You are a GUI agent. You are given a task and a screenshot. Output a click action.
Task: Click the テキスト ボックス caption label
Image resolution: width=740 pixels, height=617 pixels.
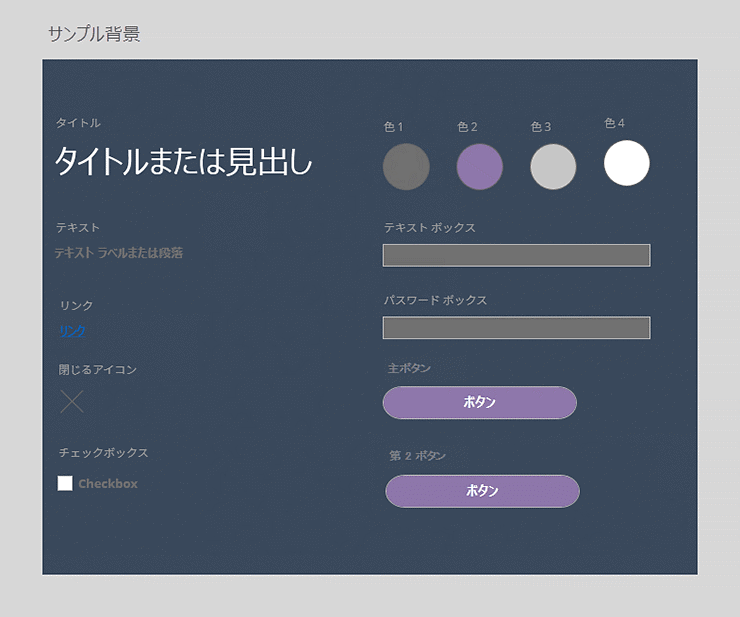point(429,228)
